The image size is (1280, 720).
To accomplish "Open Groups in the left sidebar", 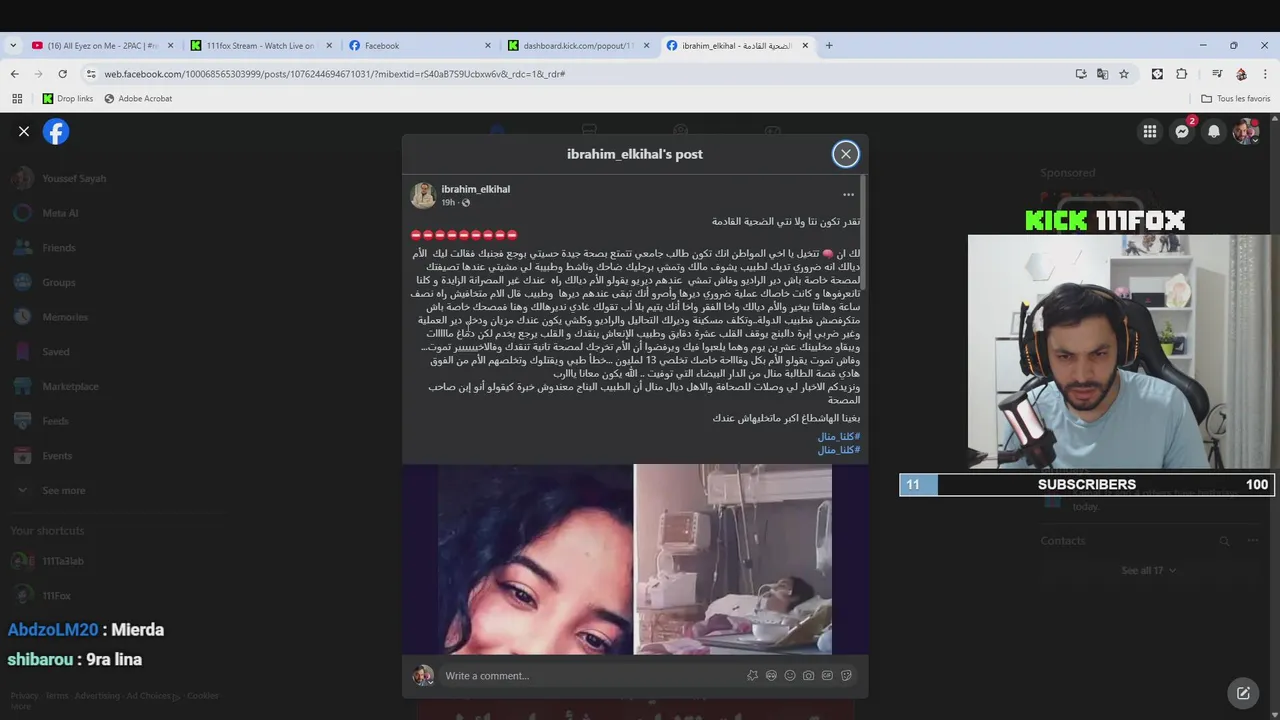I will (58, 283).
